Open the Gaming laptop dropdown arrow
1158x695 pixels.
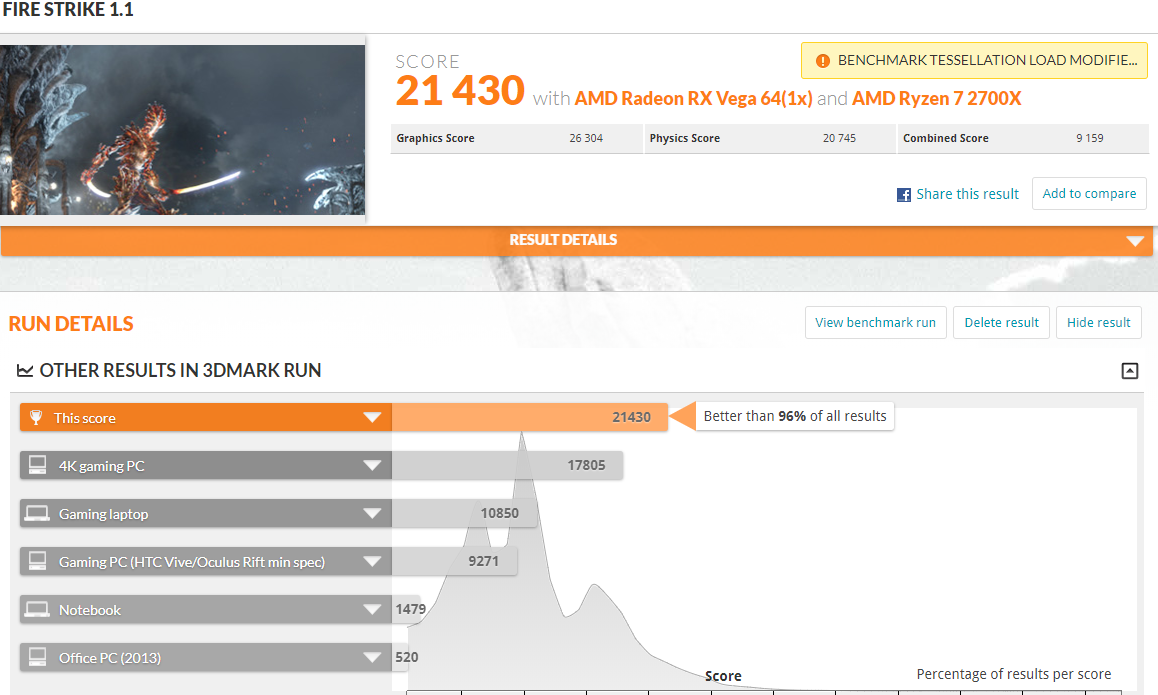pyautogui.click(x=372, y=513)
